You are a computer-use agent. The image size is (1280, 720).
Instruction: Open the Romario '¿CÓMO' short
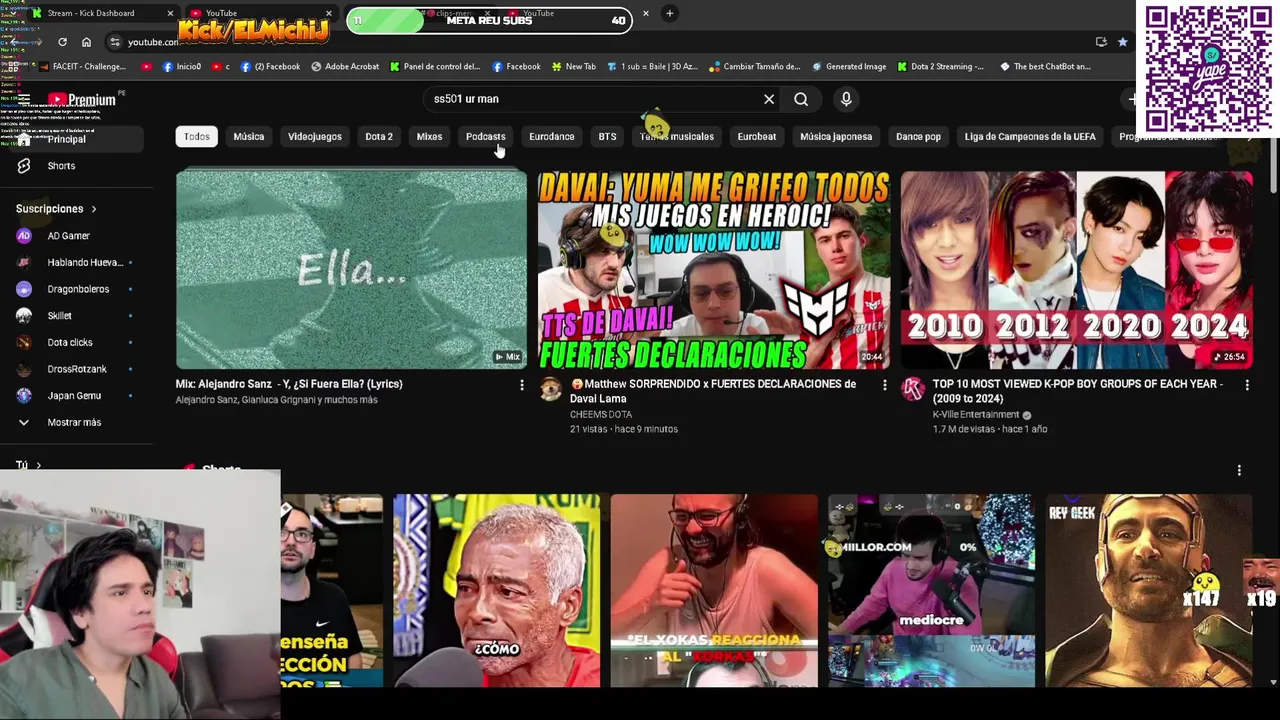[x=497, y=591]
